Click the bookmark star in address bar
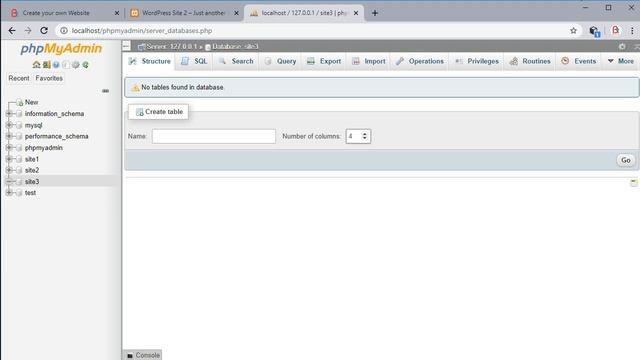The image size is (640, 360). coord(573,31)
